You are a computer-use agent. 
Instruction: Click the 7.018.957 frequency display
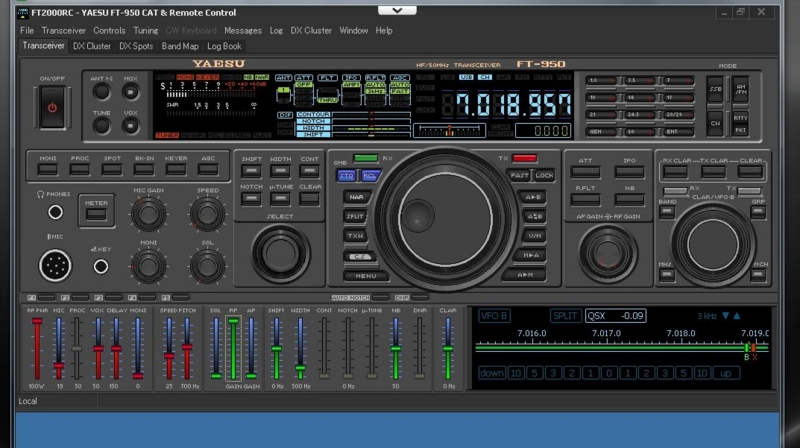click(513, 104)
